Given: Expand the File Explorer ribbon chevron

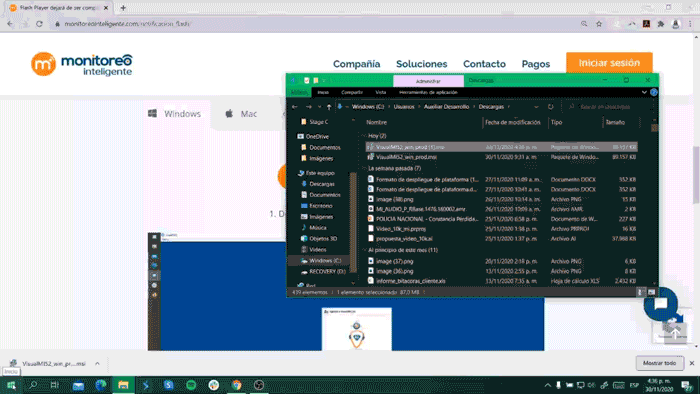Looking at the screenshot, I should pos(644,92).
